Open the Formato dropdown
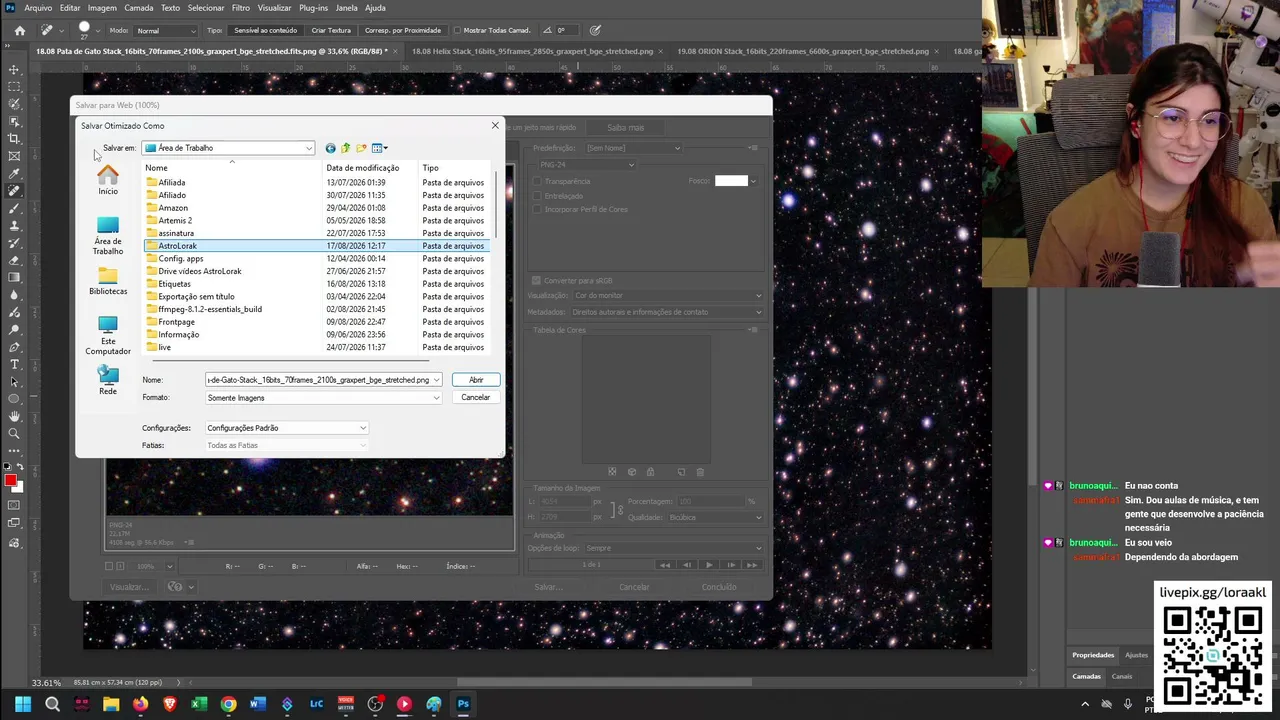 323,398
